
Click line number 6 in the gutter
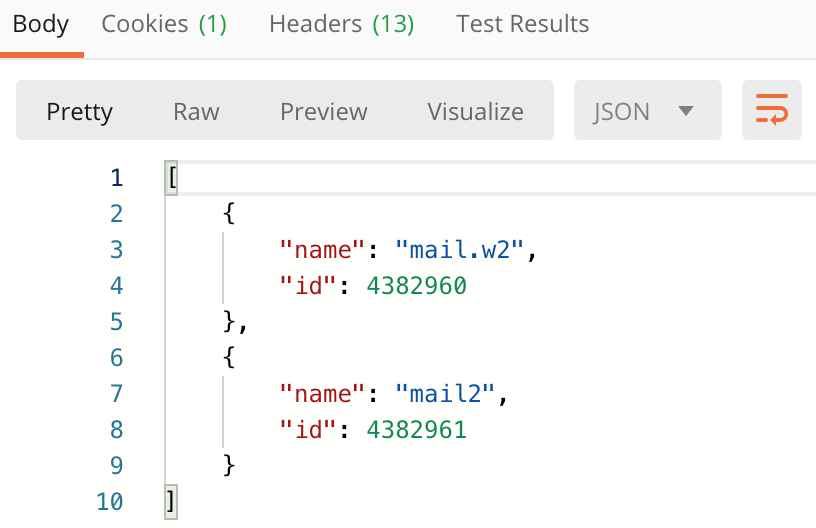117,358
